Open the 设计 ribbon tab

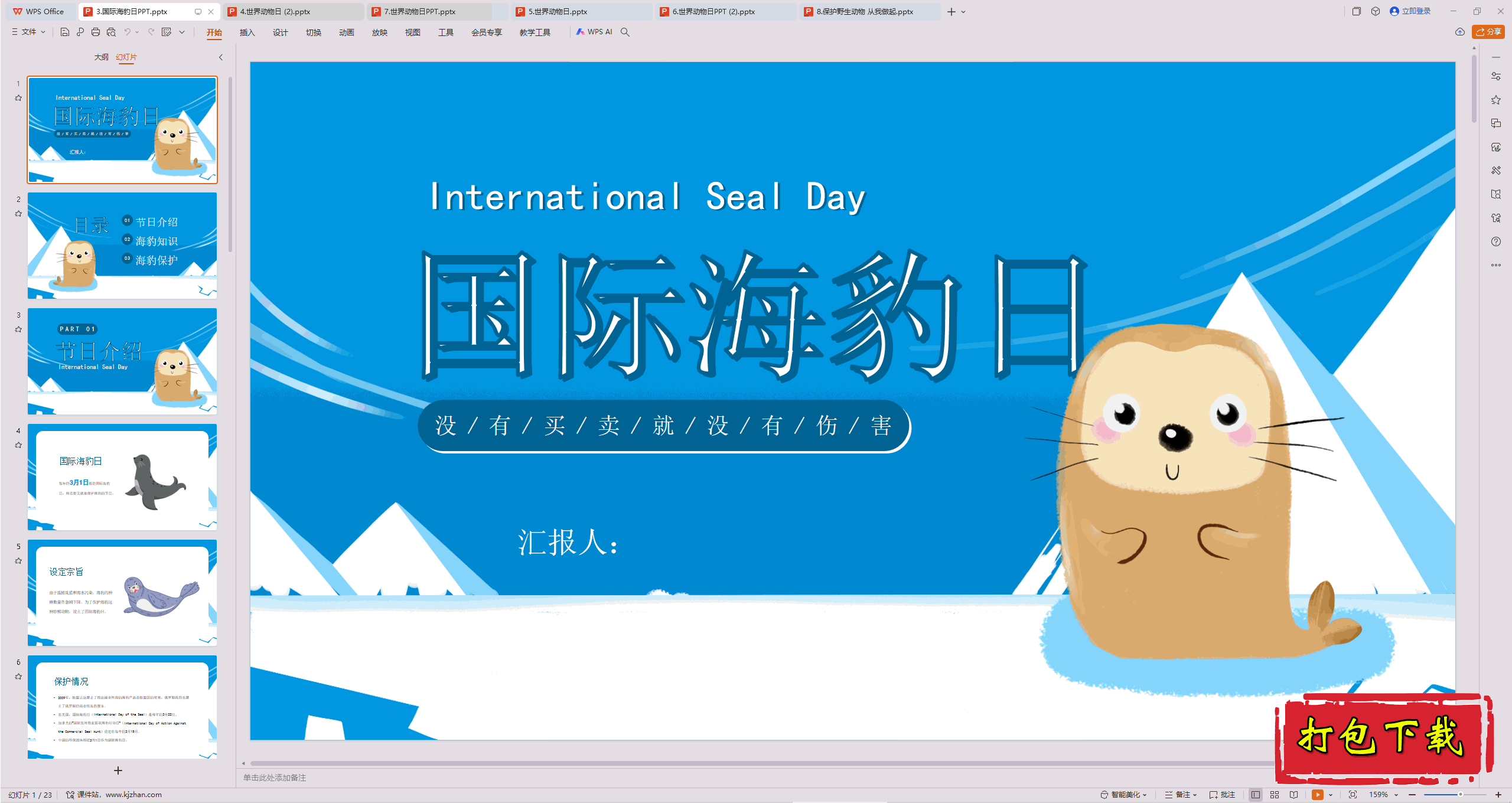(x=280, y=32)
